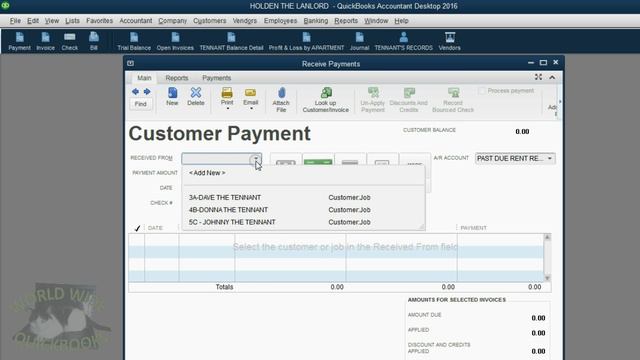Viewport: 640px width, 360px height.
Task: Open the Journal icon
Action: [x=359, y=42]
